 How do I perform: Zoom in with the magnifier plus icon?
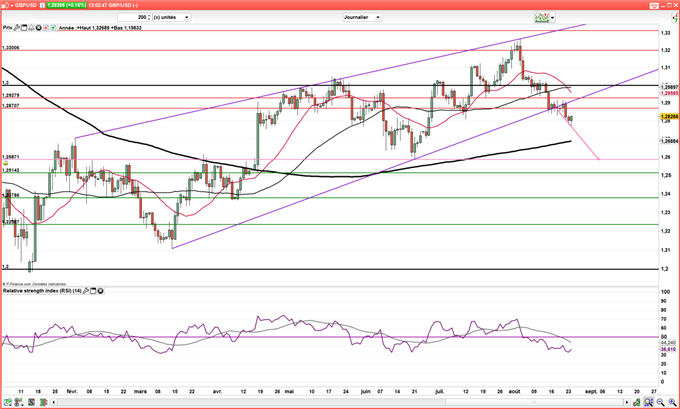point(672,402)
